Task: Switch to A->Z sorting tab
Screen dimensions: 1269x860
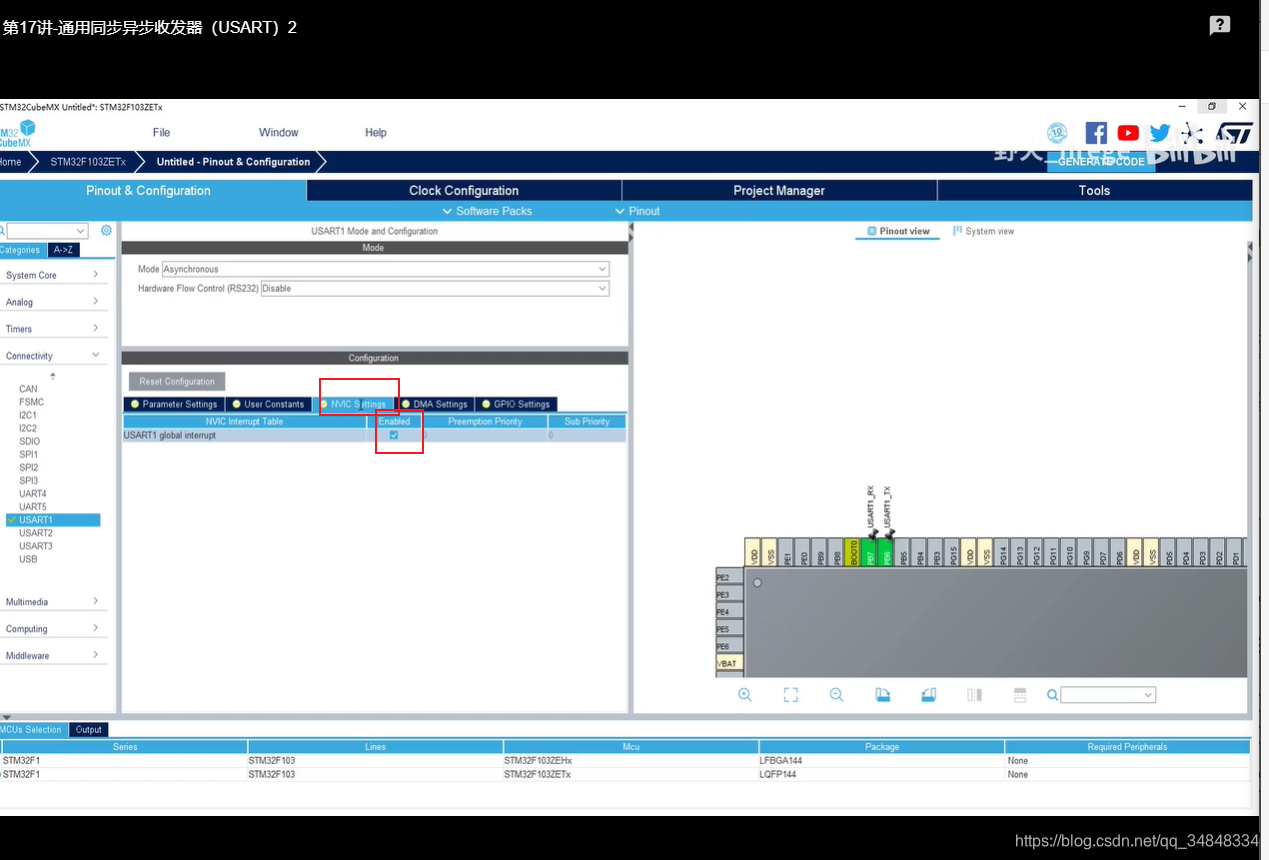Action: [x=64, y=250]
